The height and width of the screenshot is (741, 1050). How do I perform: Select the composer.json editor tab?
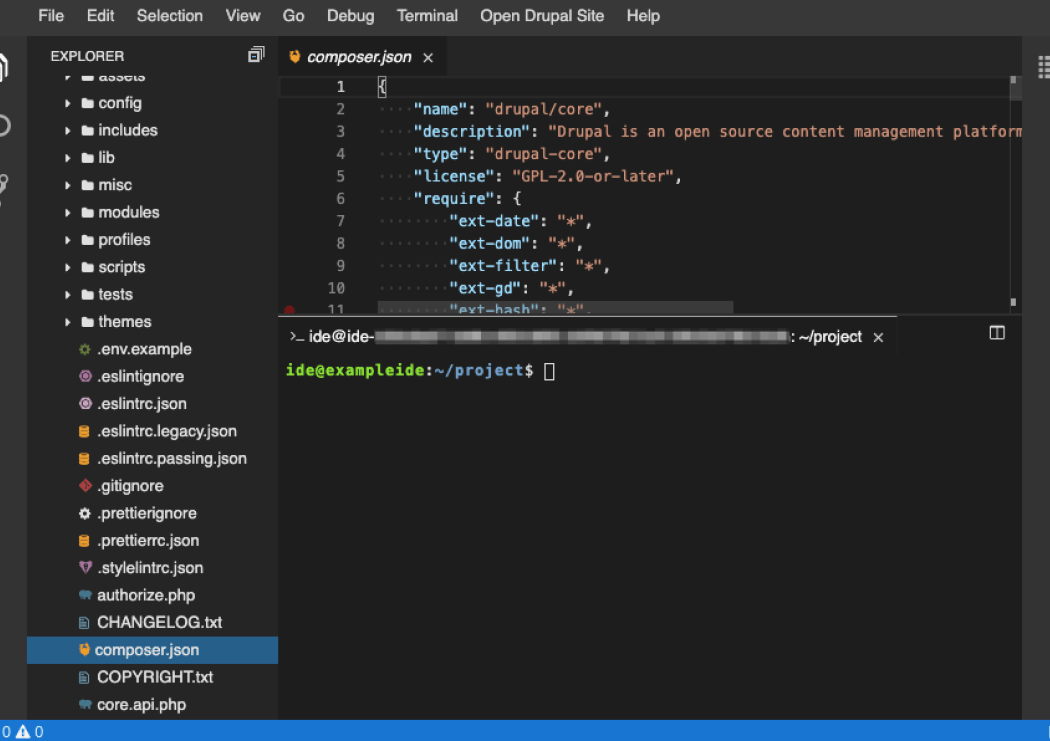(x=358, y=58)
